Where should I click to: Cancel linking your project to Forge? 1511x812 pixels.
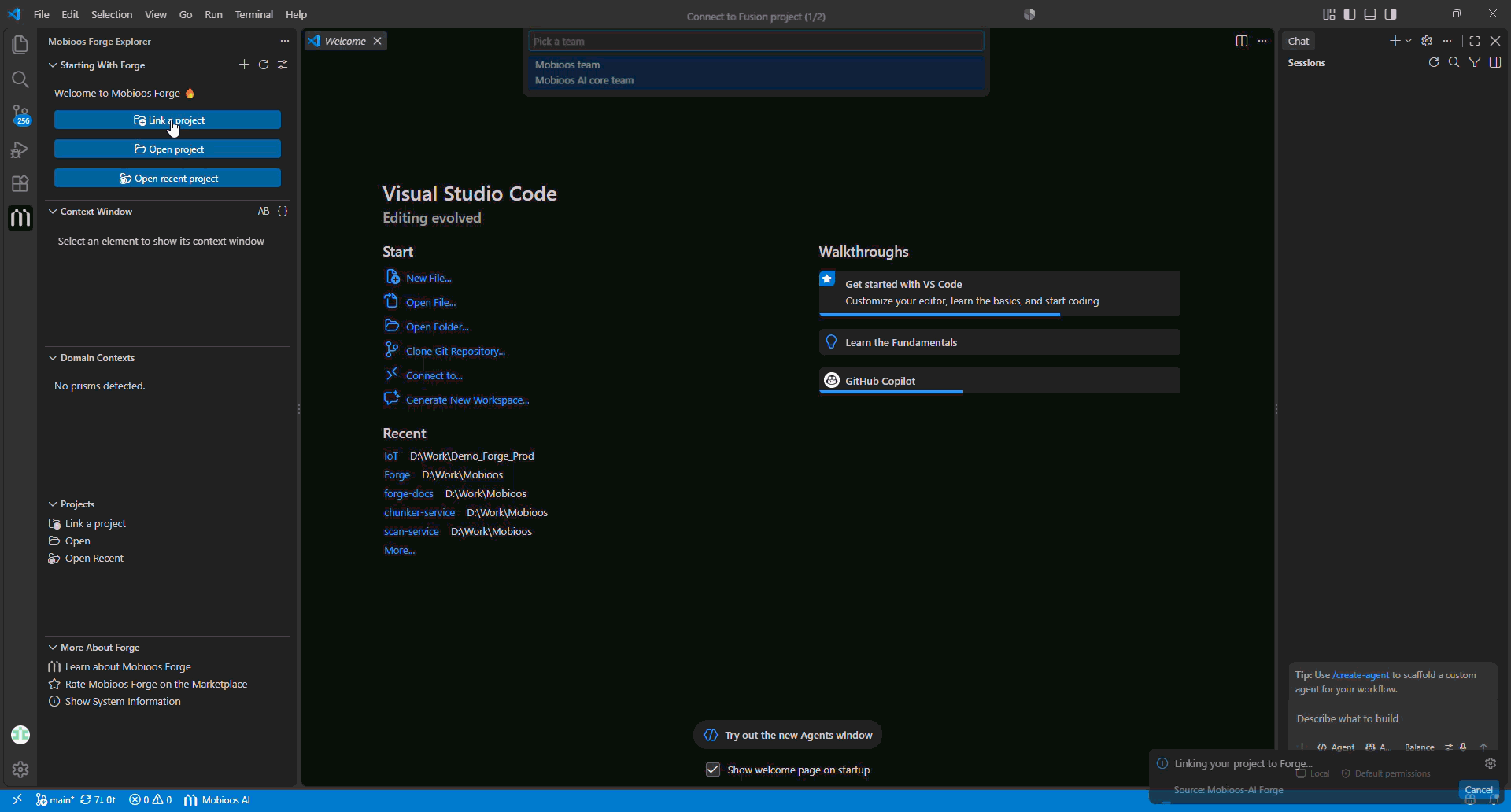click(1479, 790)
